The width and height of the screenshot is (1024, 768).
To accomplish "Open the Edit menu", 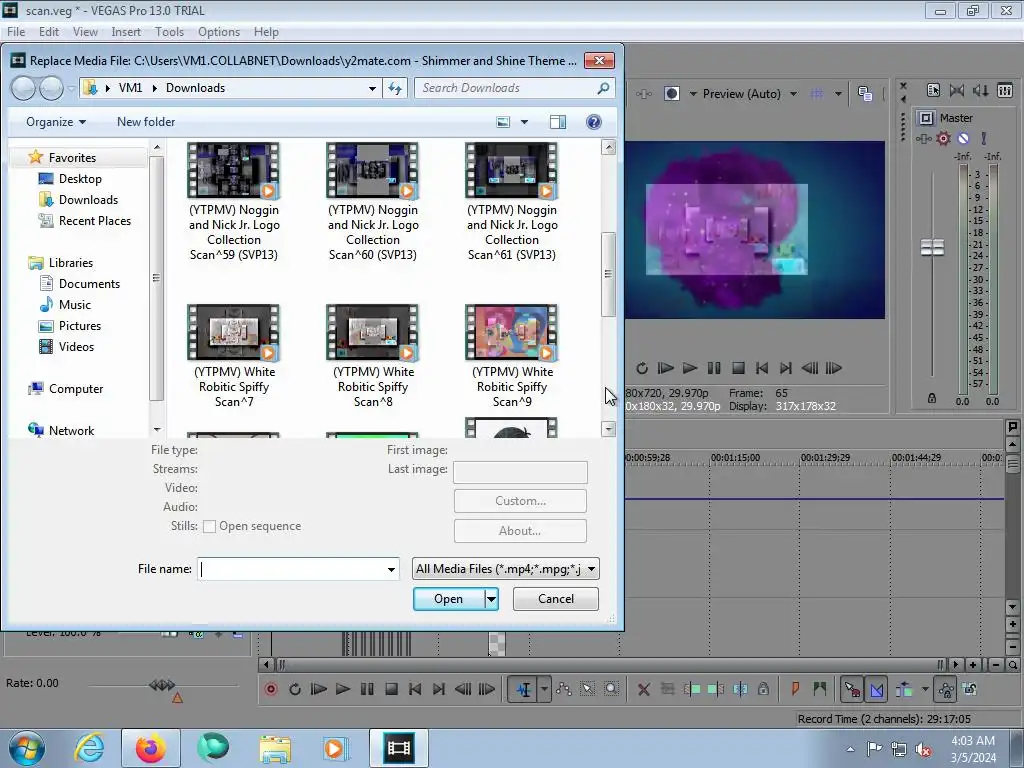I will [48, 32].
